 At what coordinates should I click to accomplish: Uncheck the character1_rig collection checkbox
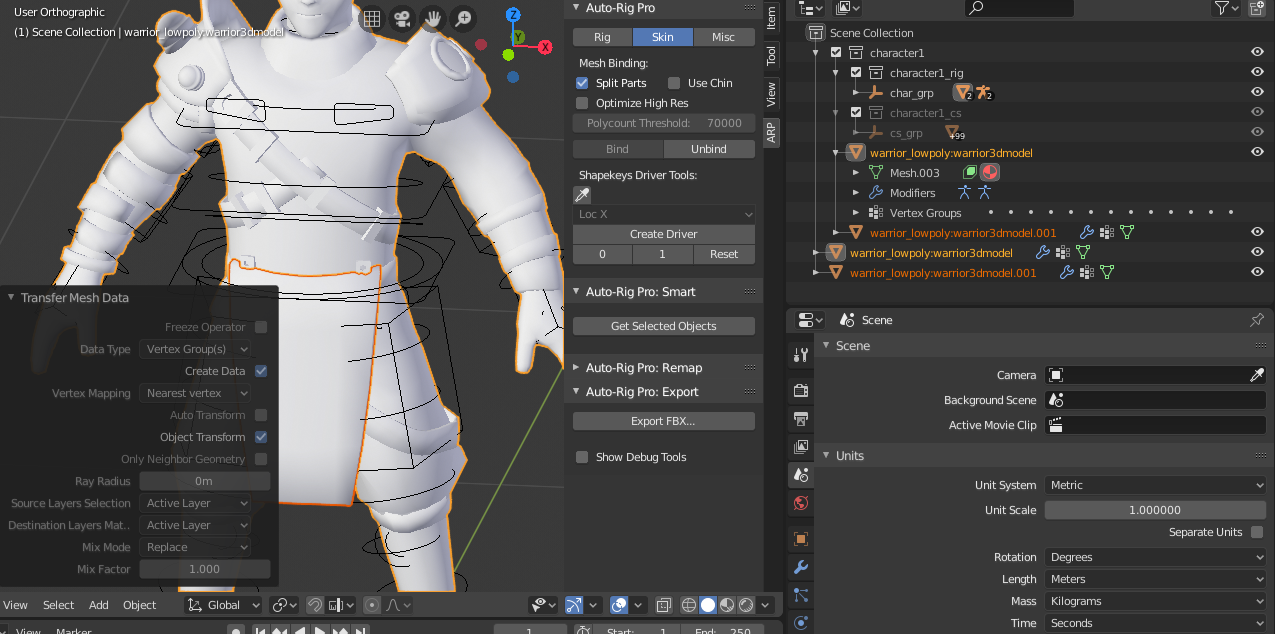click(856, 73)
